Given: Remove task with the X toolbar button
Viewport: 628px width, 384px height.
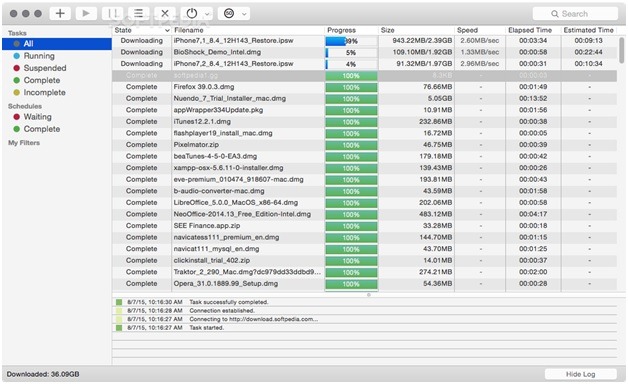Looking at the screenshot, I should coord(165,13).
